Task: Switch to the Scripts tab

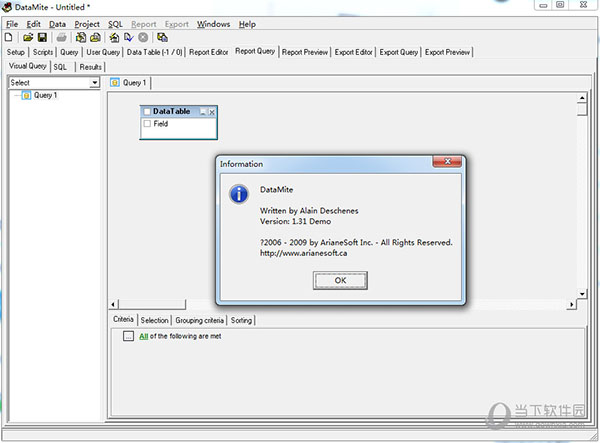Action: 42,52
